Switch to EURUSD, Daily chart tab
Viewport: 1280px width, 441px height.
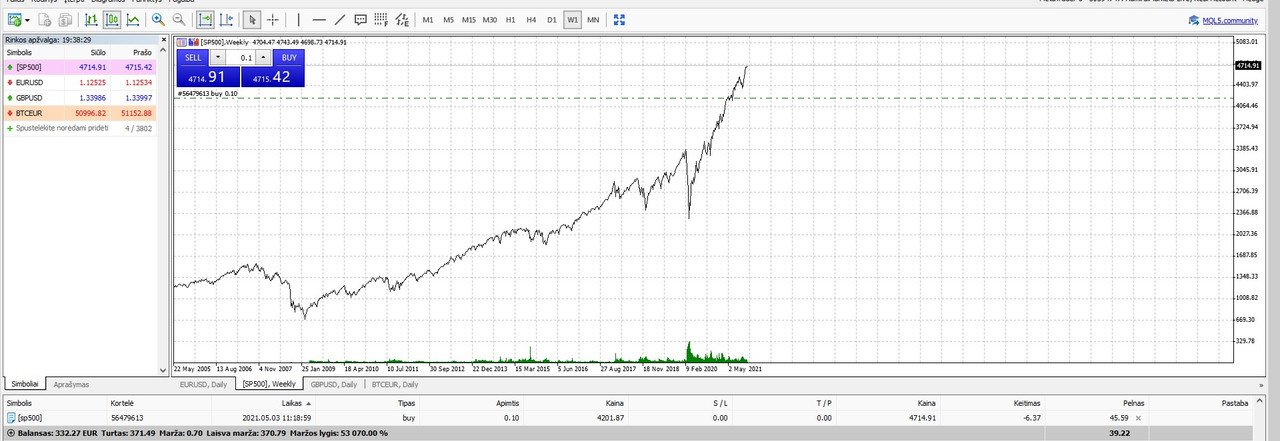203,384
